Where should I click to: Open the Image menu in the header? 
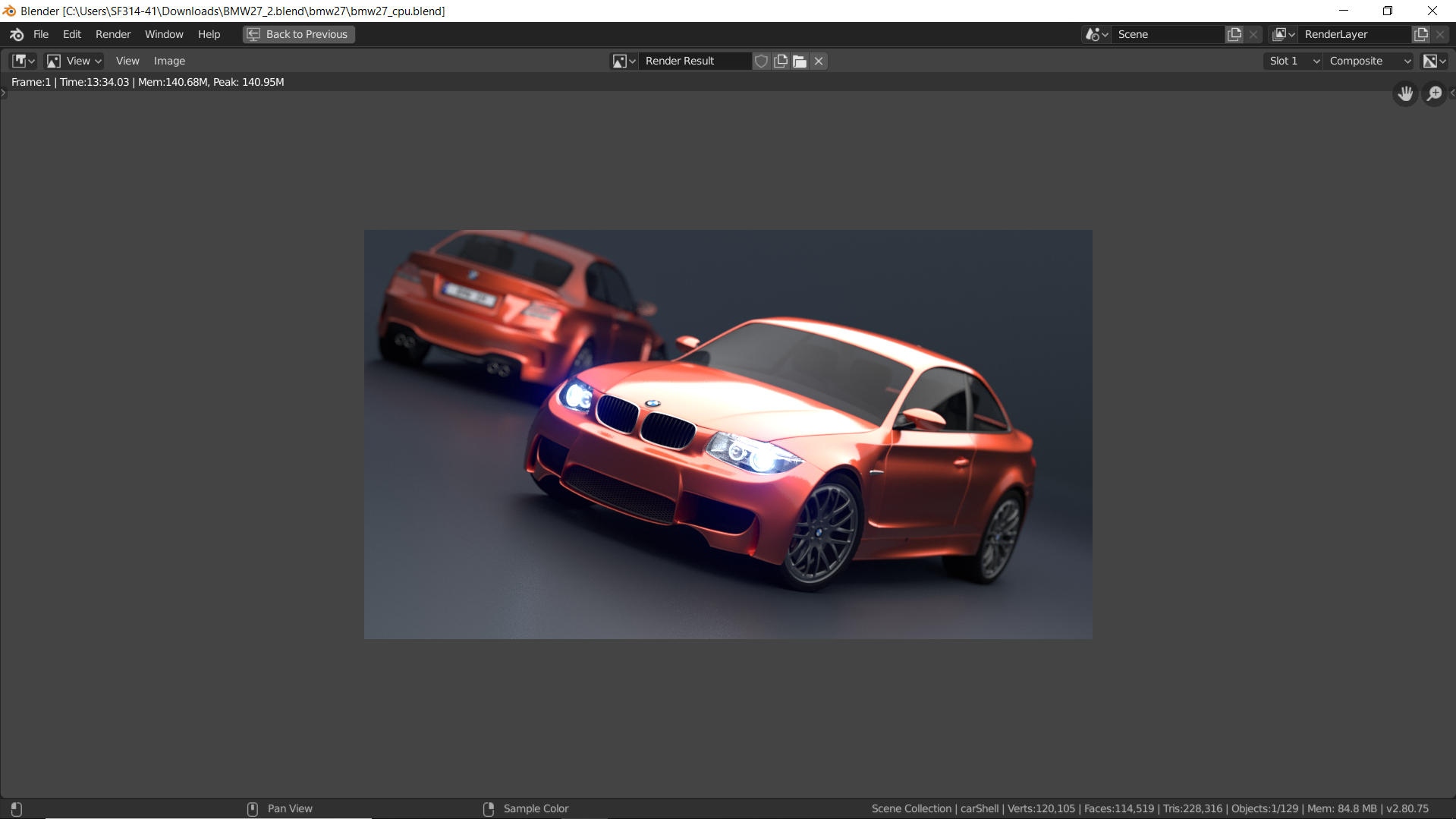(x=169, y=61)
